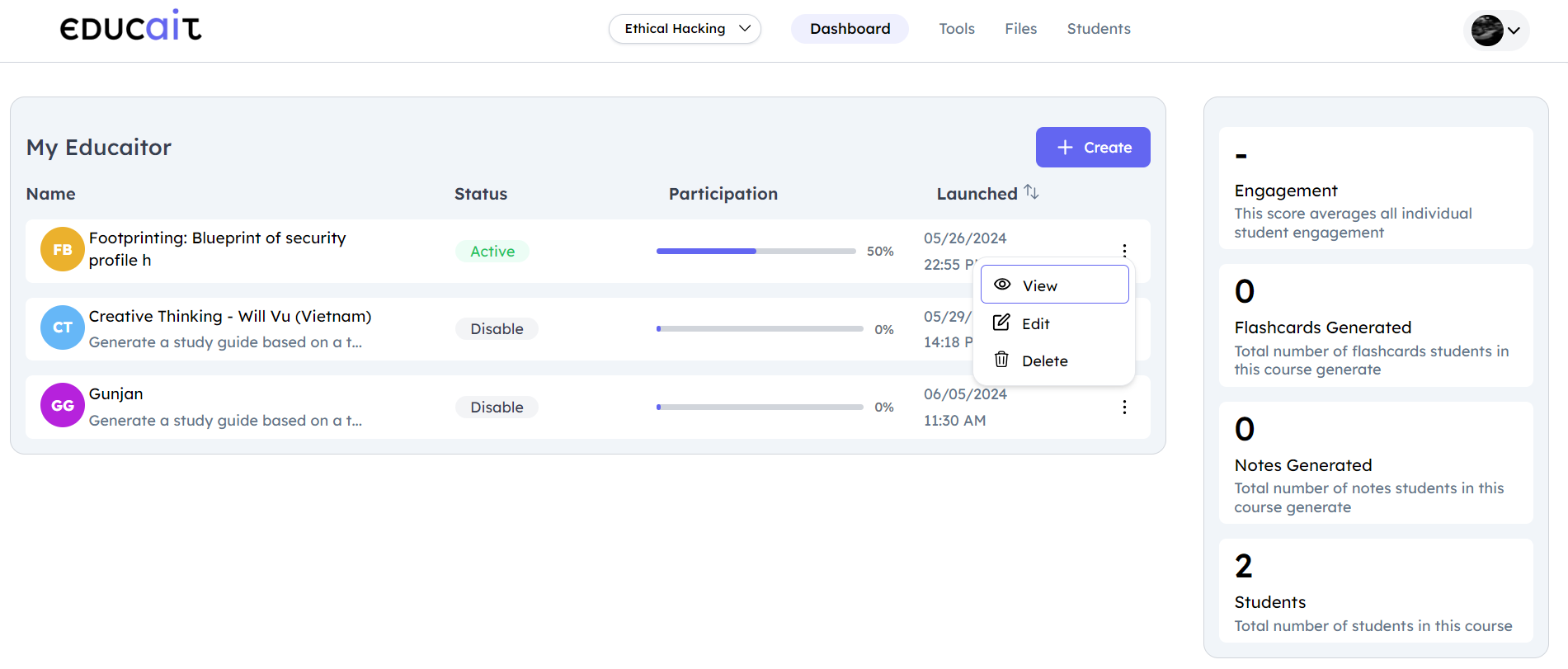Click the Educait logo
1568x669 pixels.
tap(130, 27)
